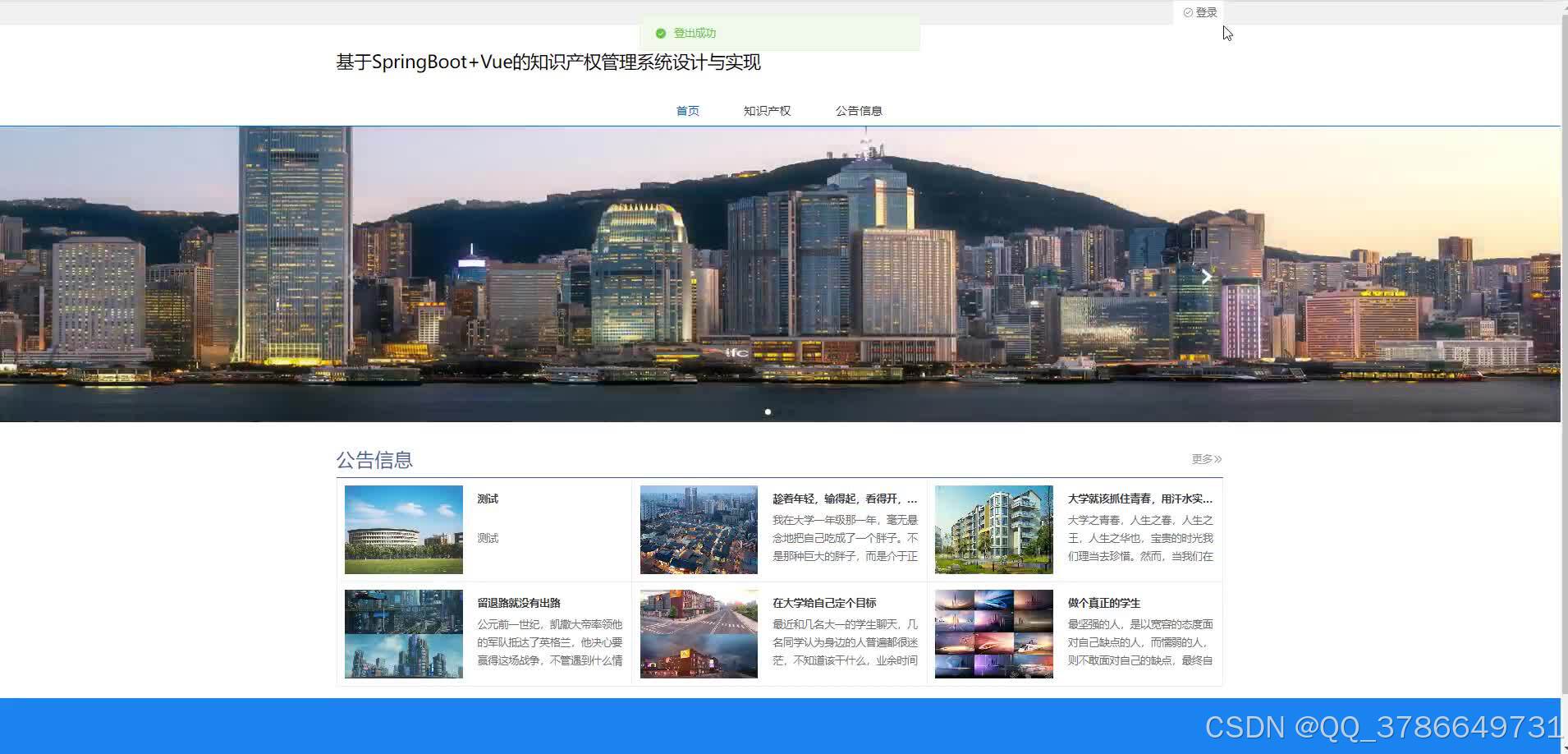This screenshot has width=1568, height=754.
Task: Open the 大学就该抓住青春 announcement
Action: (x=1141, y=498)
